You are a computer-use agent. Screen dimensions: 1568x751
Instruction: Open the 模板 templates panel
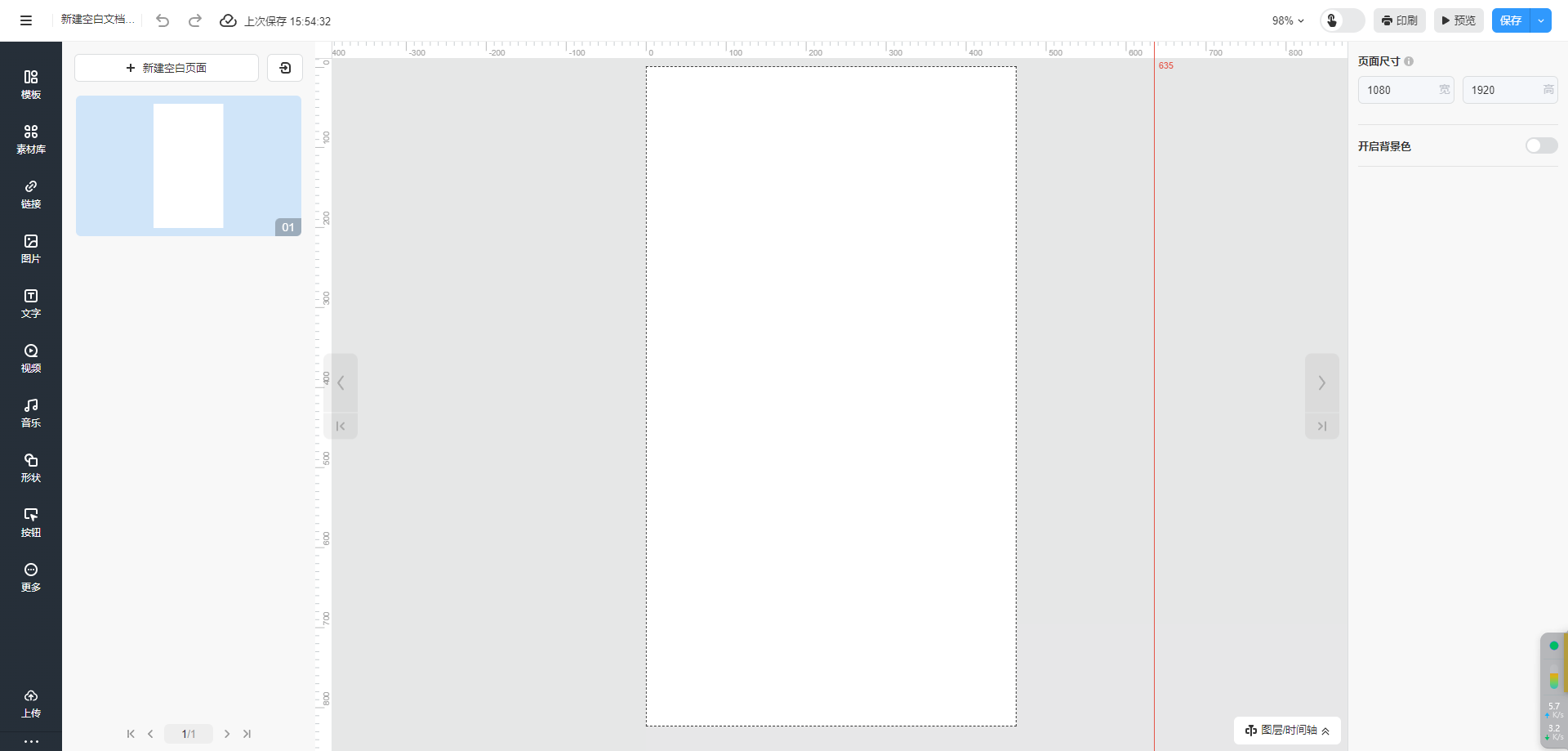(31, 84)
